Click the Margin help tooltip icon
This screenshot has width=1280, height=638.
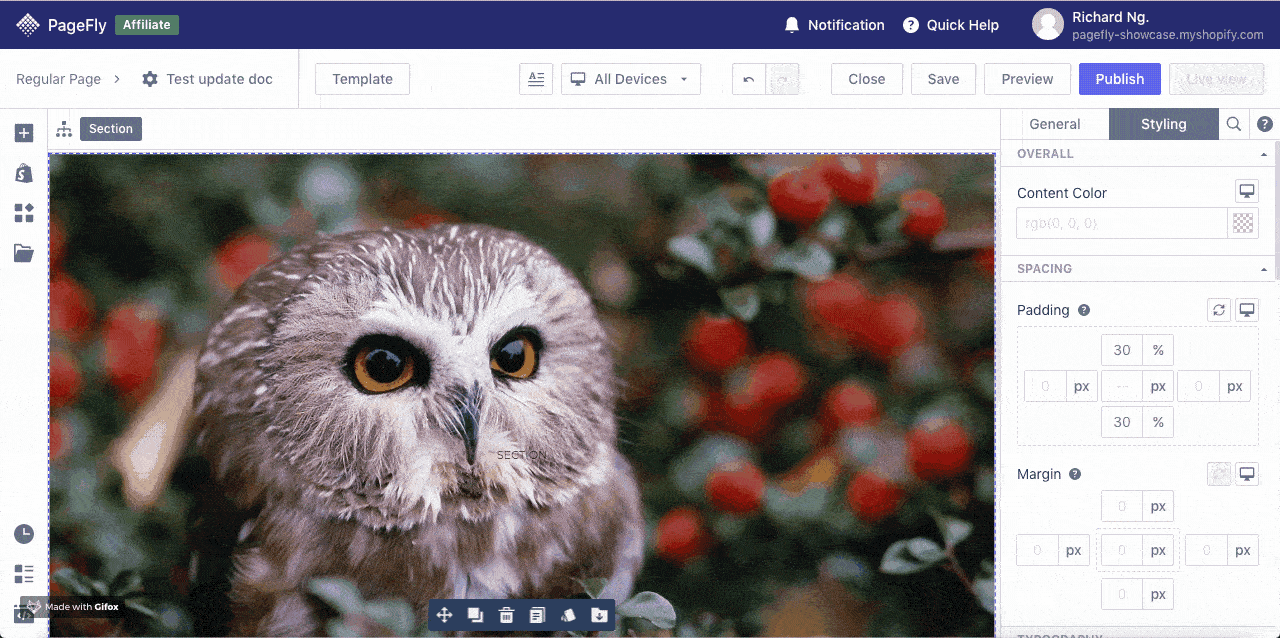(x=1075, y=474)
